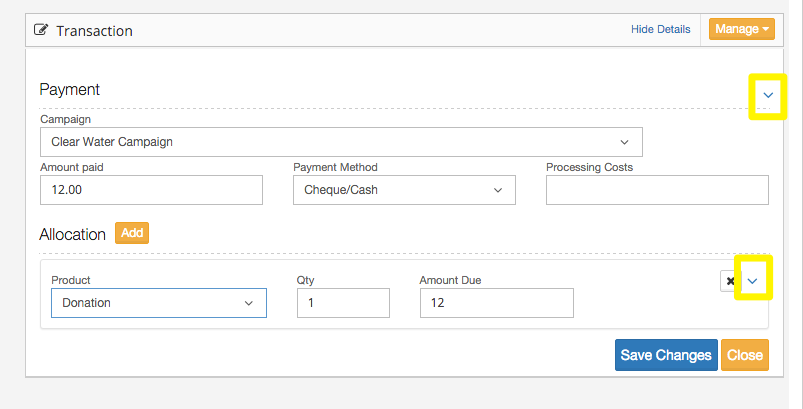Click the Payment Method label text

point(335,167)
